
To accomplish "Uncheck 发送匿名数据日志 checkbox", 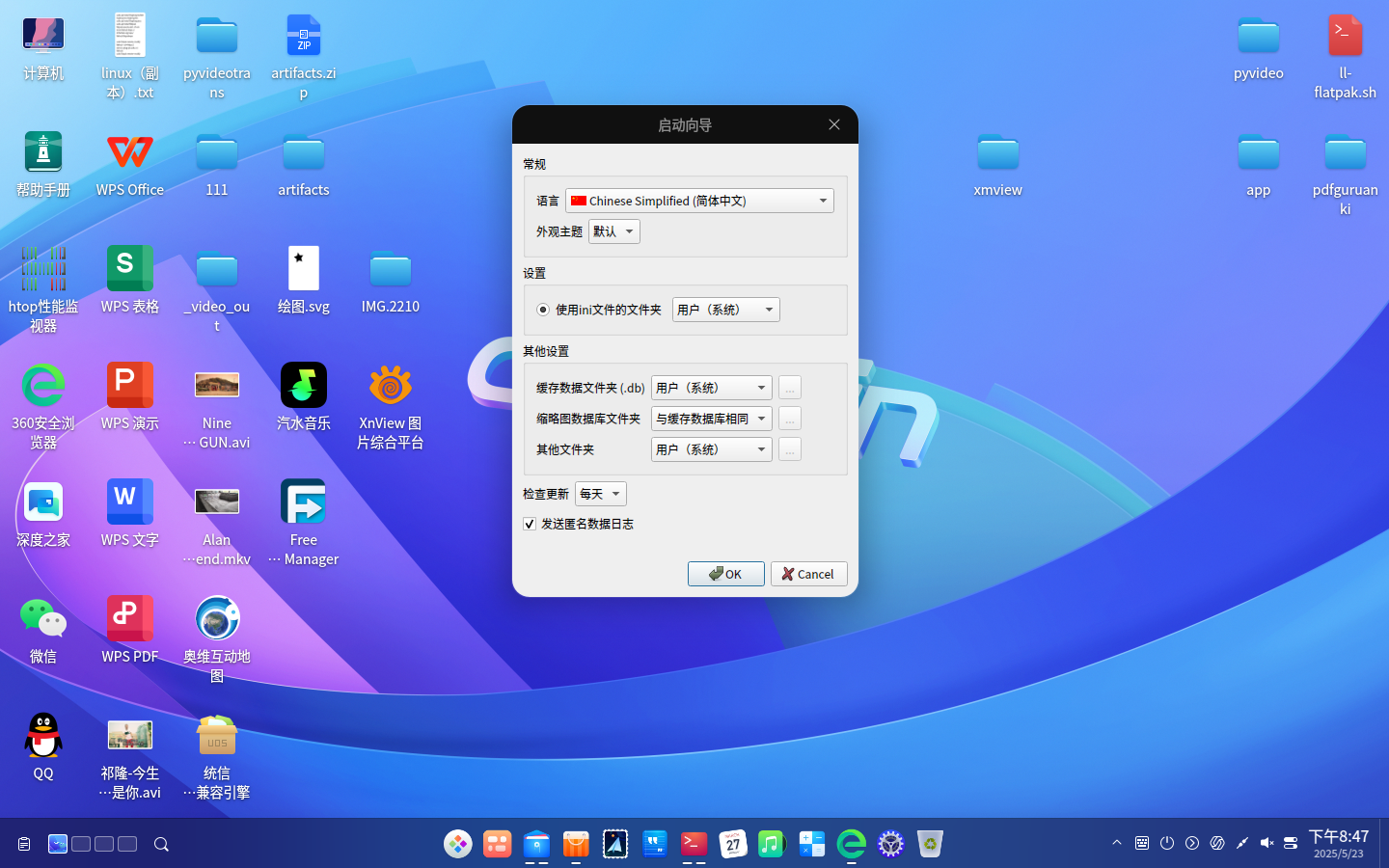I will pos(530,524).
